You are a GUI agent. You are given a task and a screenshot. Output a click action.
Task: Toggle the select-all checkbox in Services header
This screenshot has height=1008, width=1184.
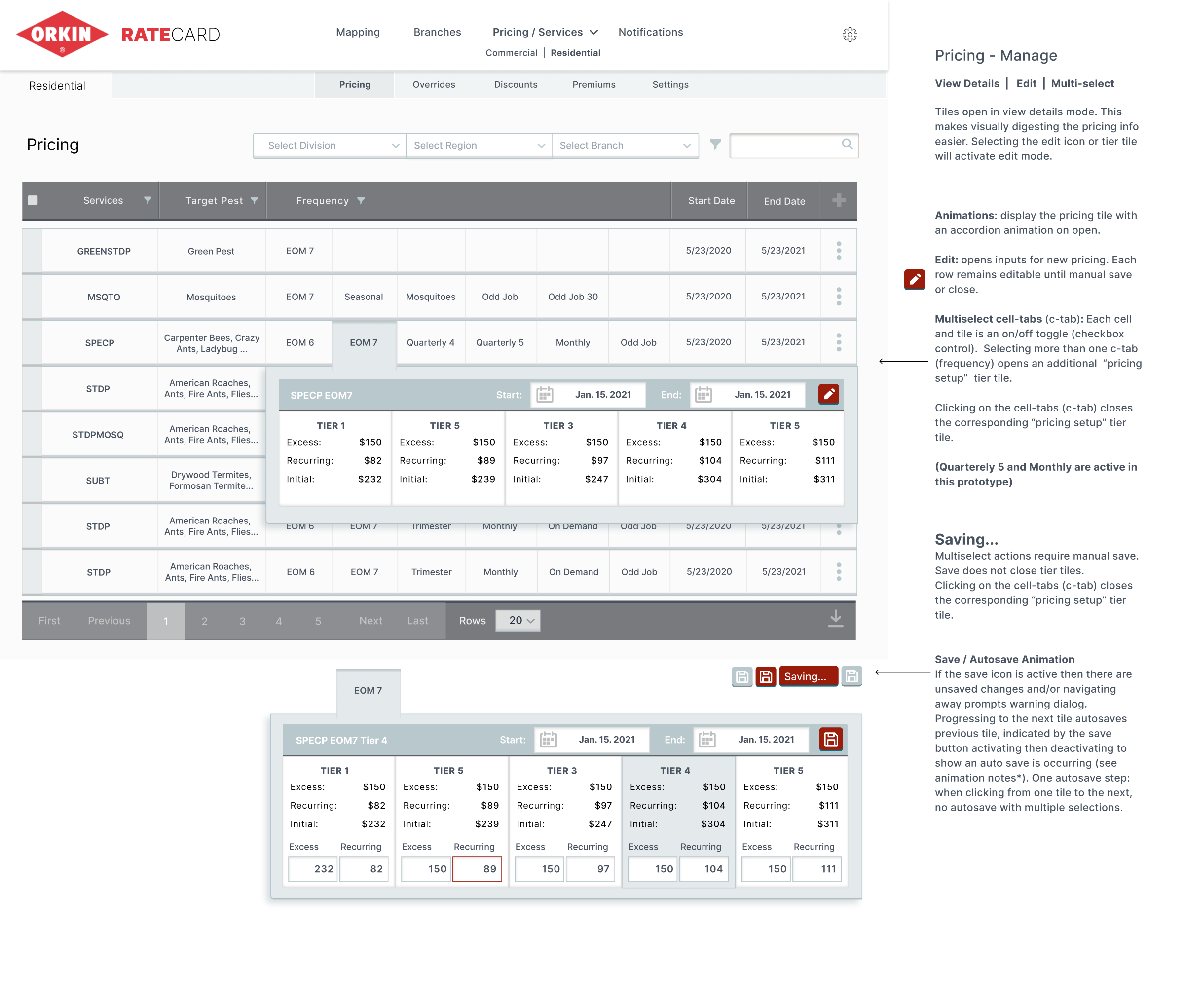tap(33, 201)
